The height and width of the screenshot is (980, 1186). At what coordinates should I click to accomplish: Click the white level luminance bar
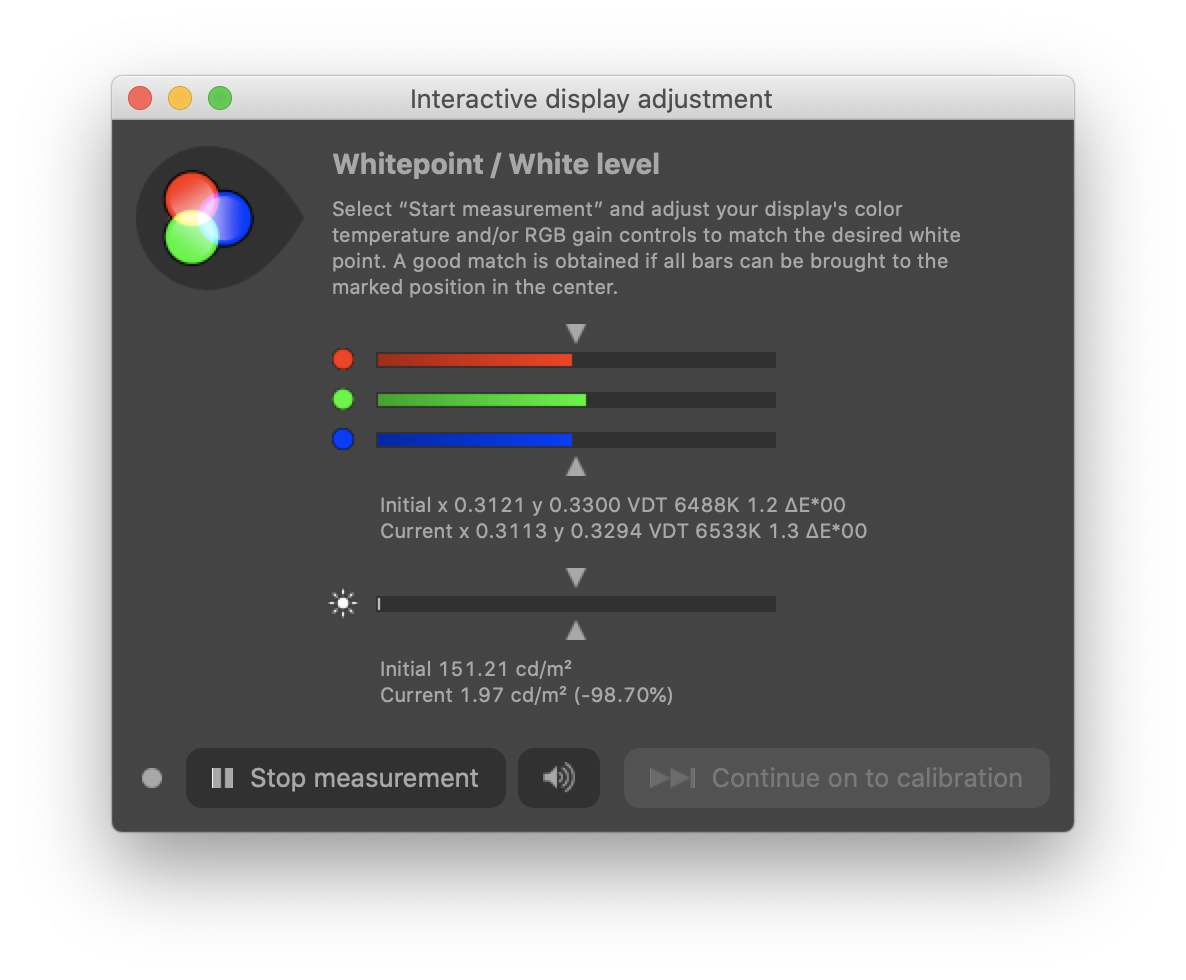(x=576, y=603)
